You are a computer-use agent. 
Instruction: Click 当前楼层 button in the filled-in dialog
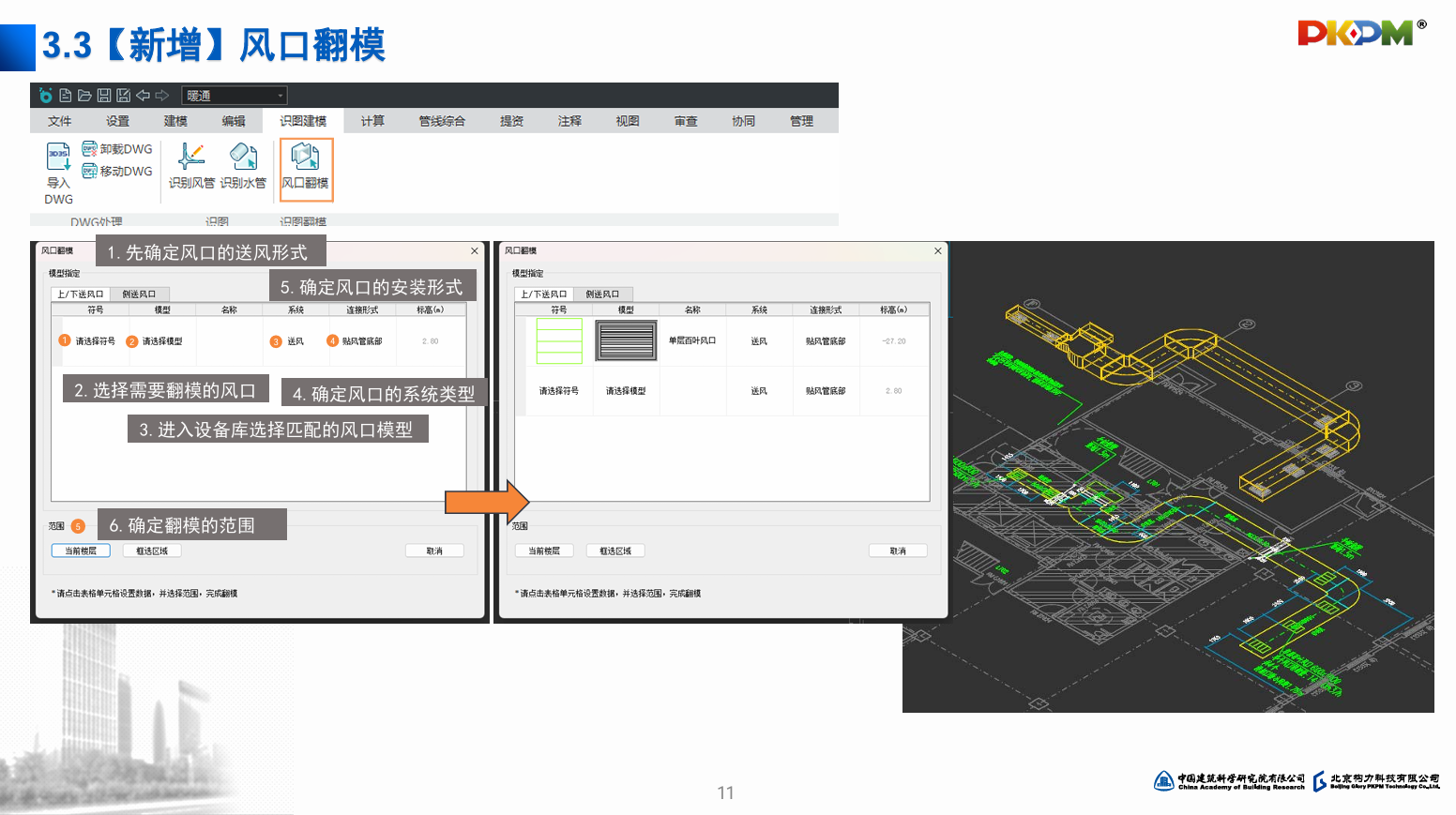(544, 551)
